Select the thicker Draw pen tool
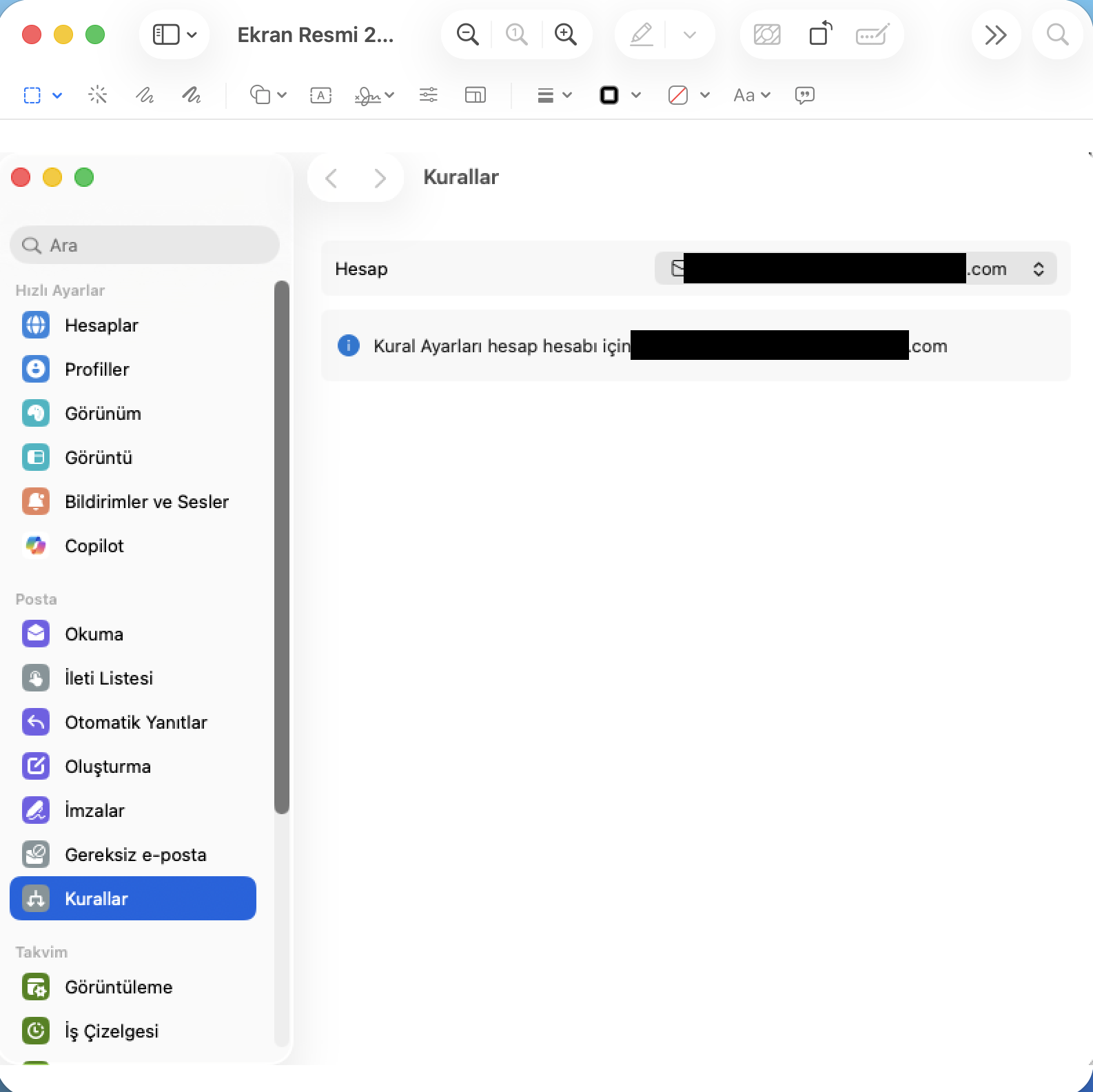The image size is (1093, 1092). [x=192, y=95]
